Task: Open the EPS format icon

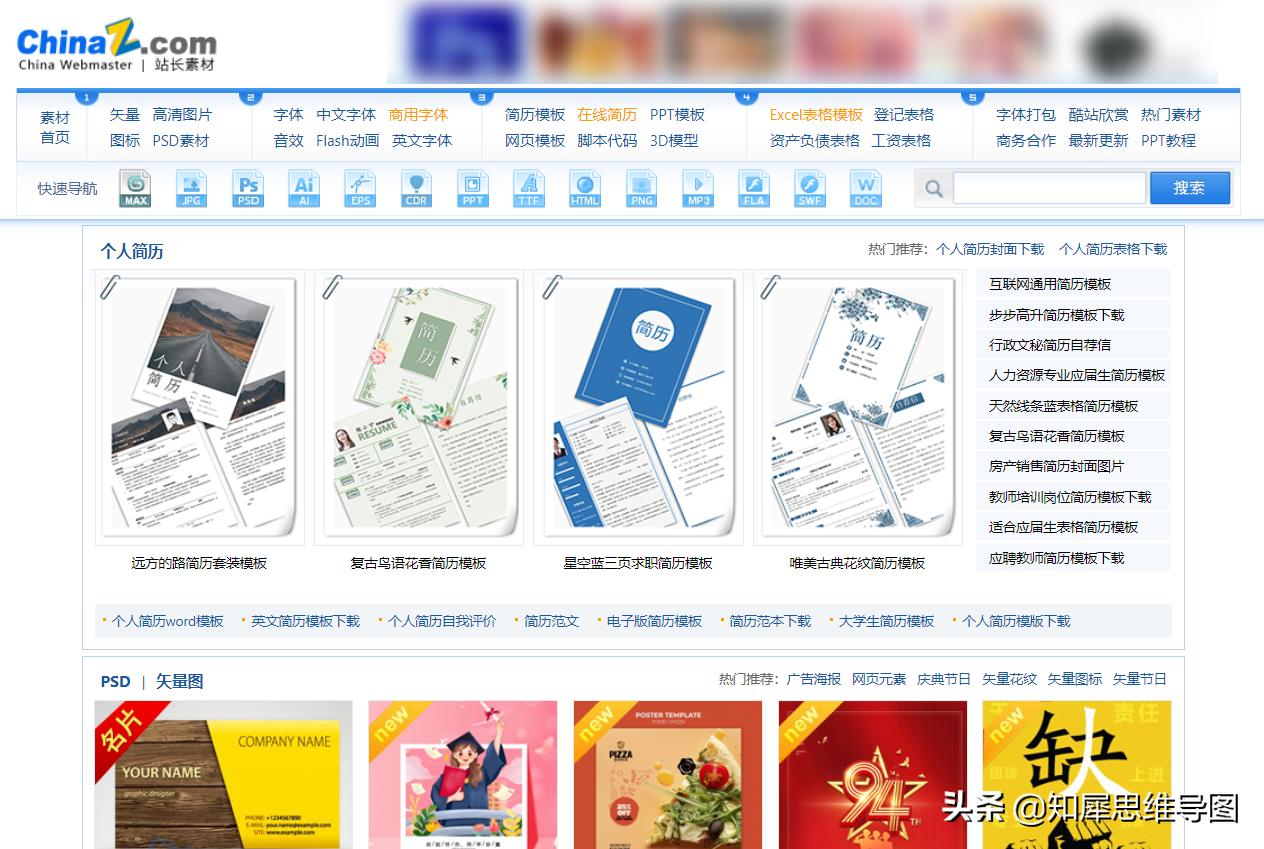Action: tap(360, 188)
